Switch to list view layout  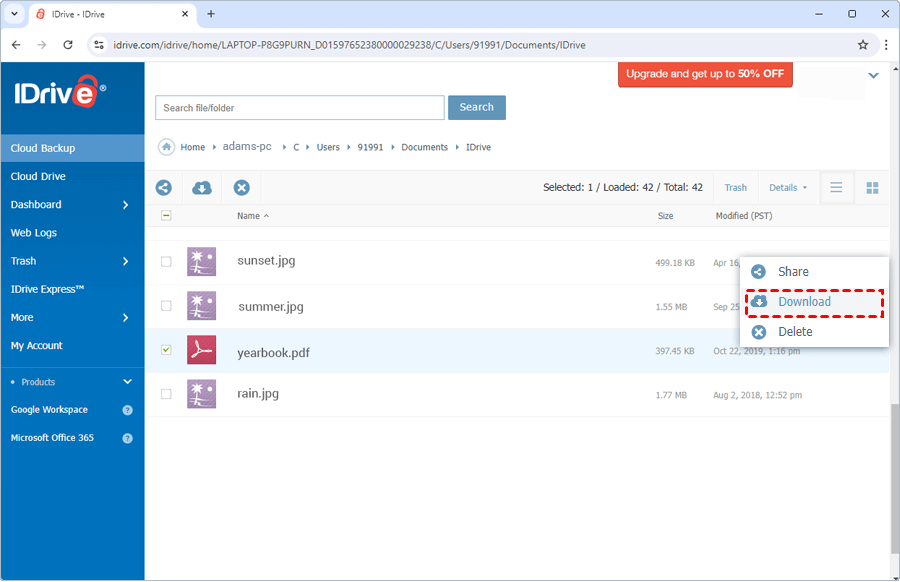836,187
